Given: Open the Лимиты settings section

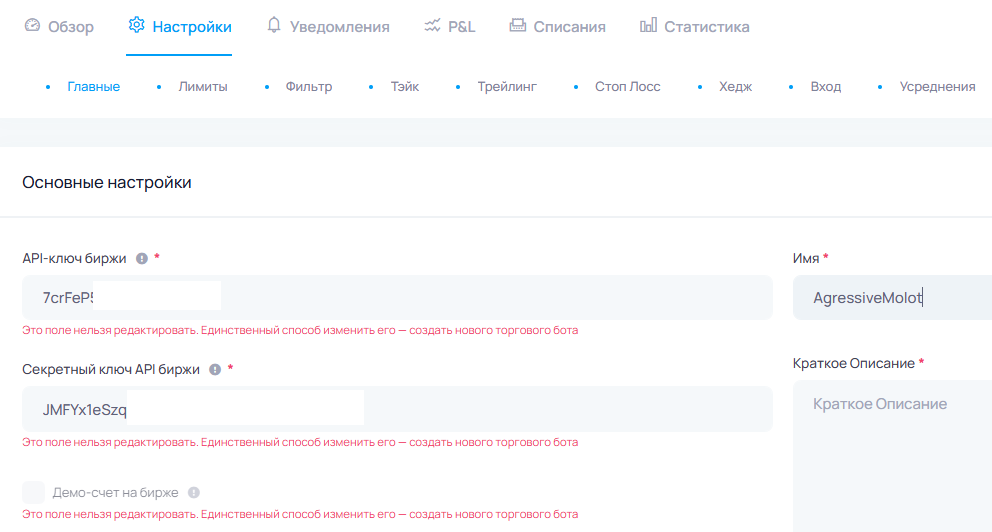Looking at the screenshot, I should [202, 87].
